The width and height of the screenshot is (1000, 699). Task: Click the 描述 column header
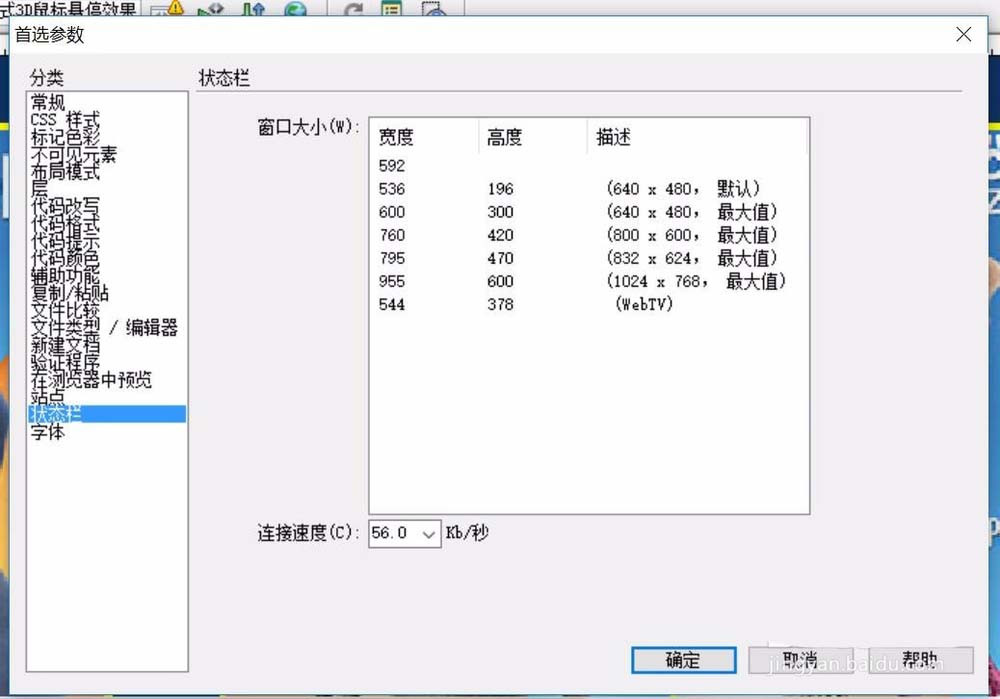[x=697, y=136]
